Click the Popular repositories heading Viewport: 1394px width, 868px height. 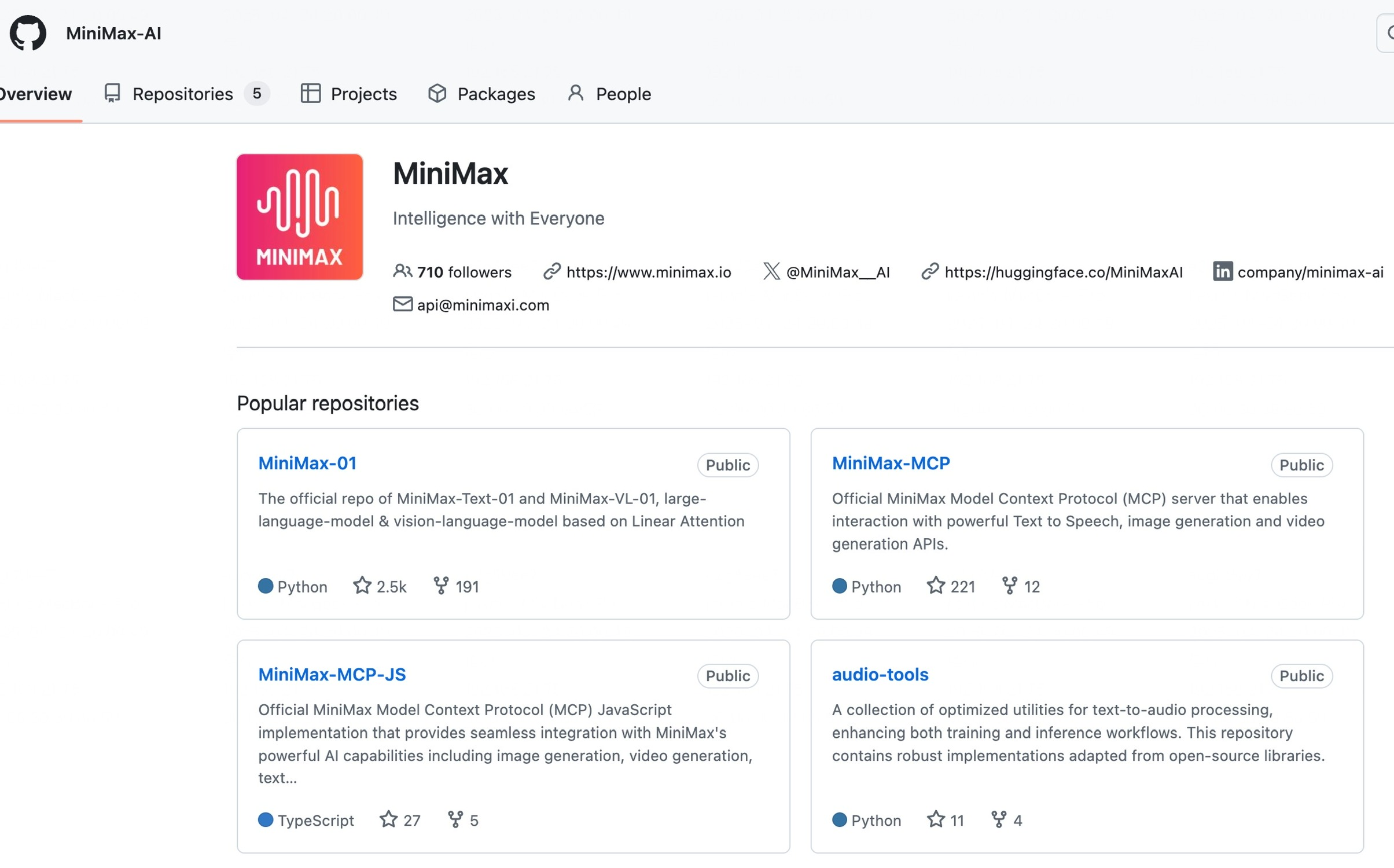click(x=328, y=403)
